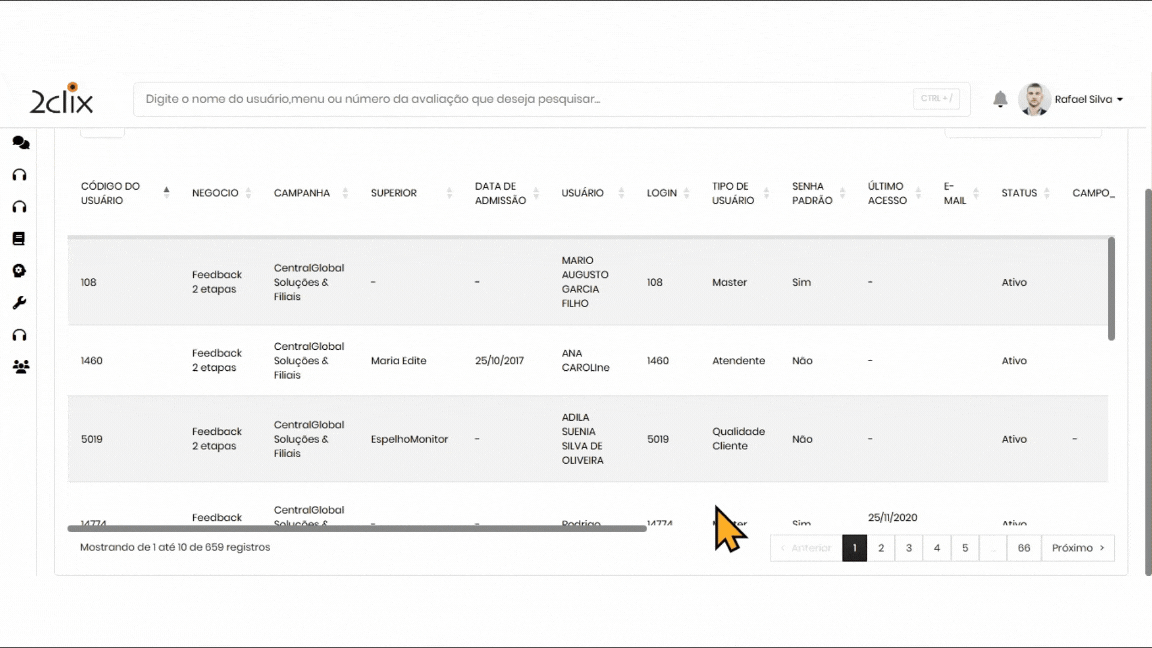
Task: Open the book icon in sidebar
Action: click(19, 239)
